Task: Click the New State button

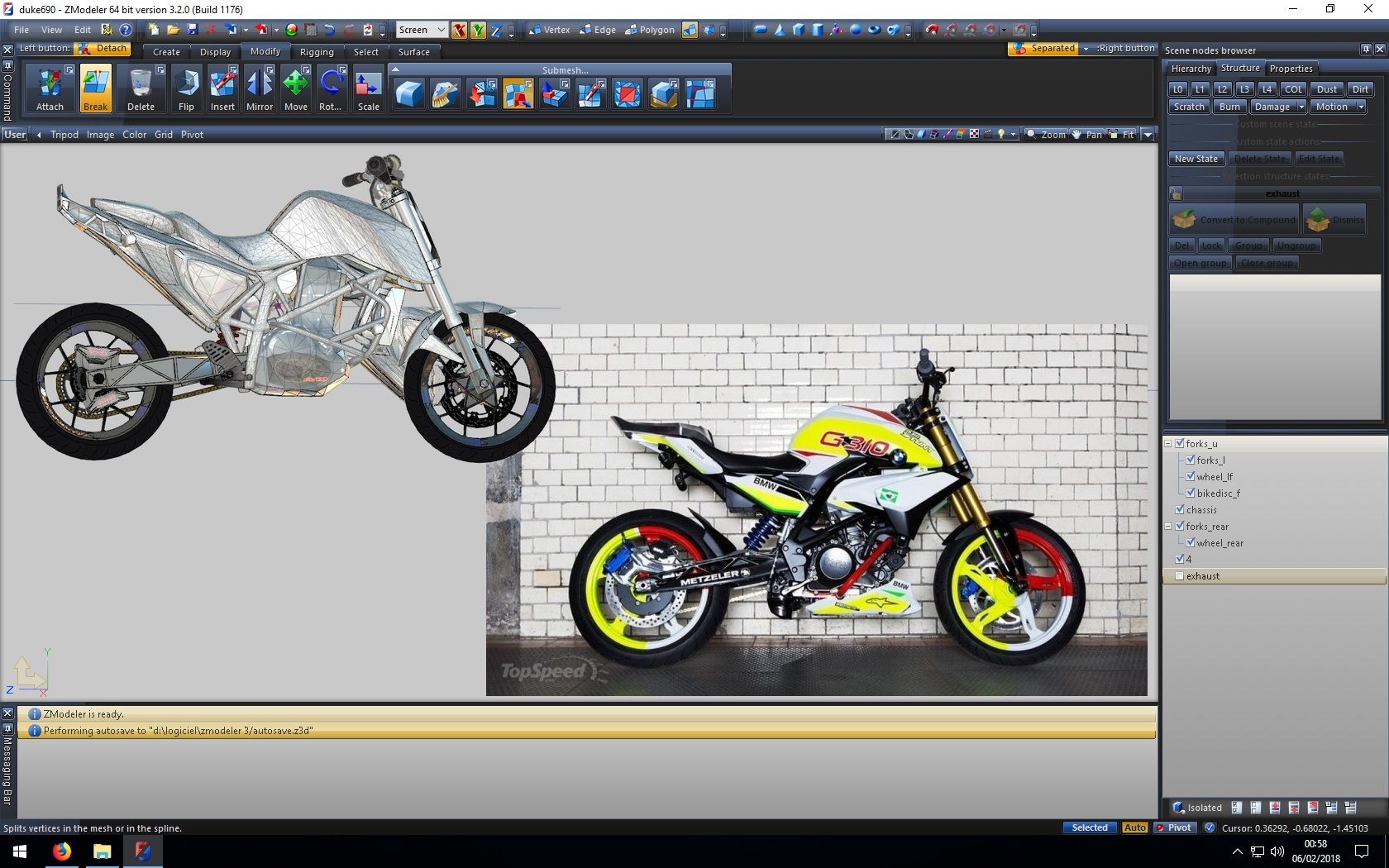Action: 1196,159
